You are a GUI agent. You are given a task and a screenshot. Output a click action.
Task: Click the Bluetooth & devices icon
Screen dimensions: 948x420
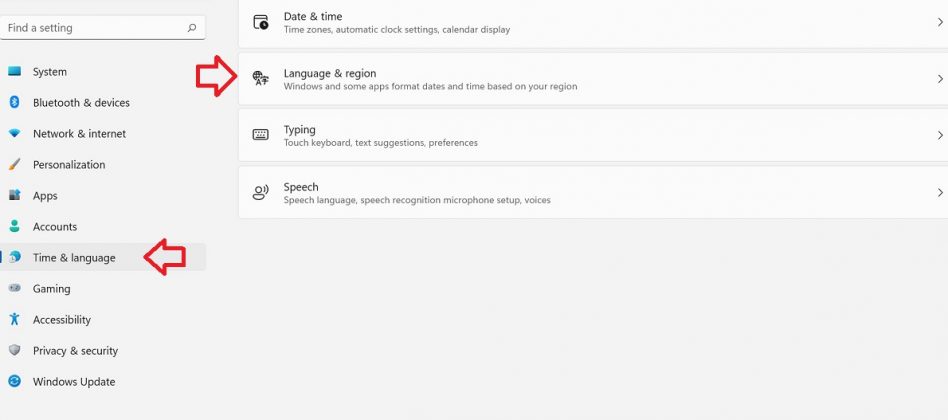14,103
